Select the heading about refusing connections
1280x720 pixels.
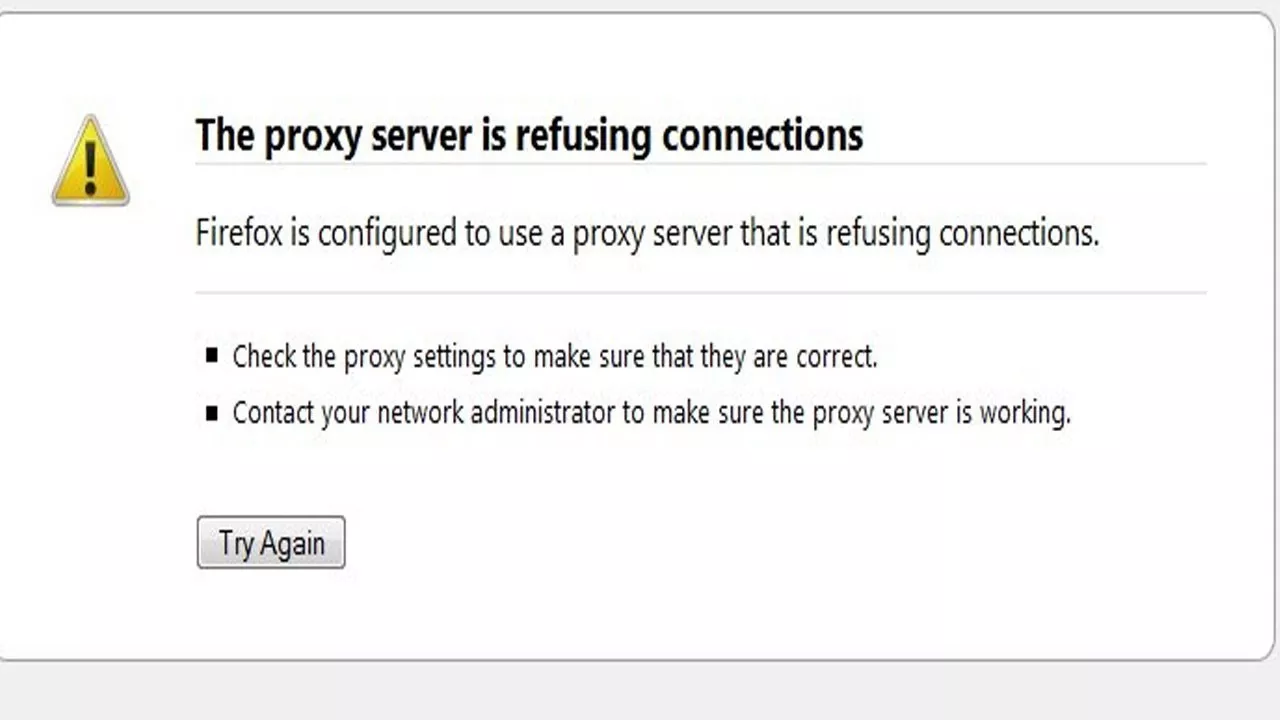528,135
